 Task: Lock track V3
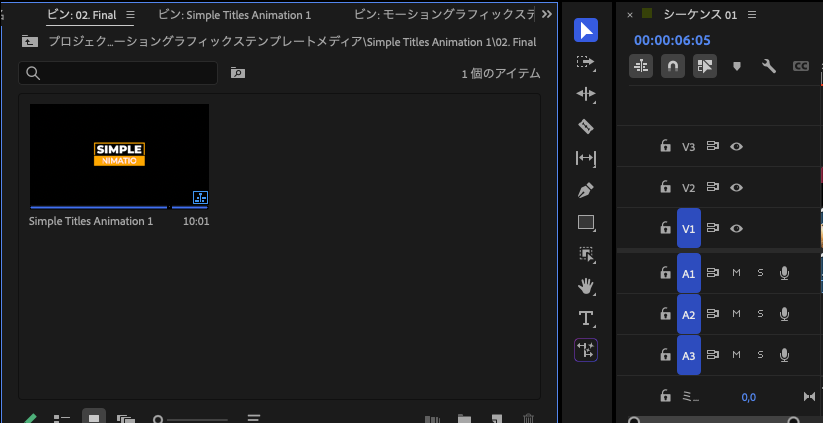[665, 146]
